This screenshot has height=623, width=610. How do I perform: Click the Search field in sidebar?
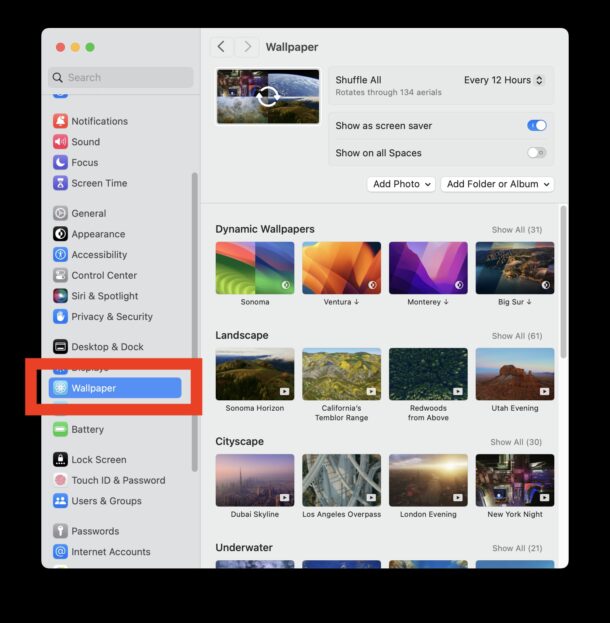click(120, 77)
